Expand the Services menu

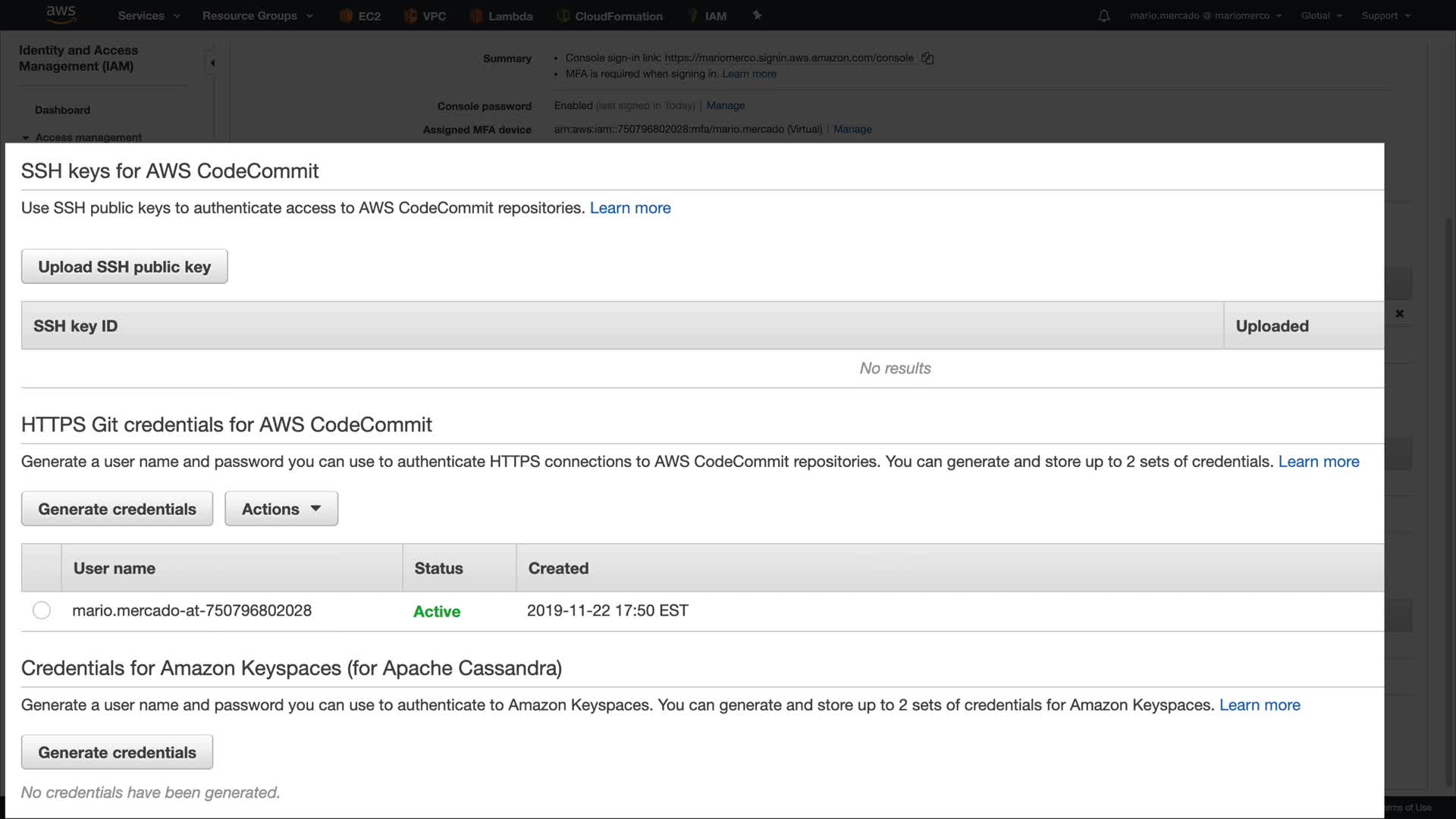149,16
